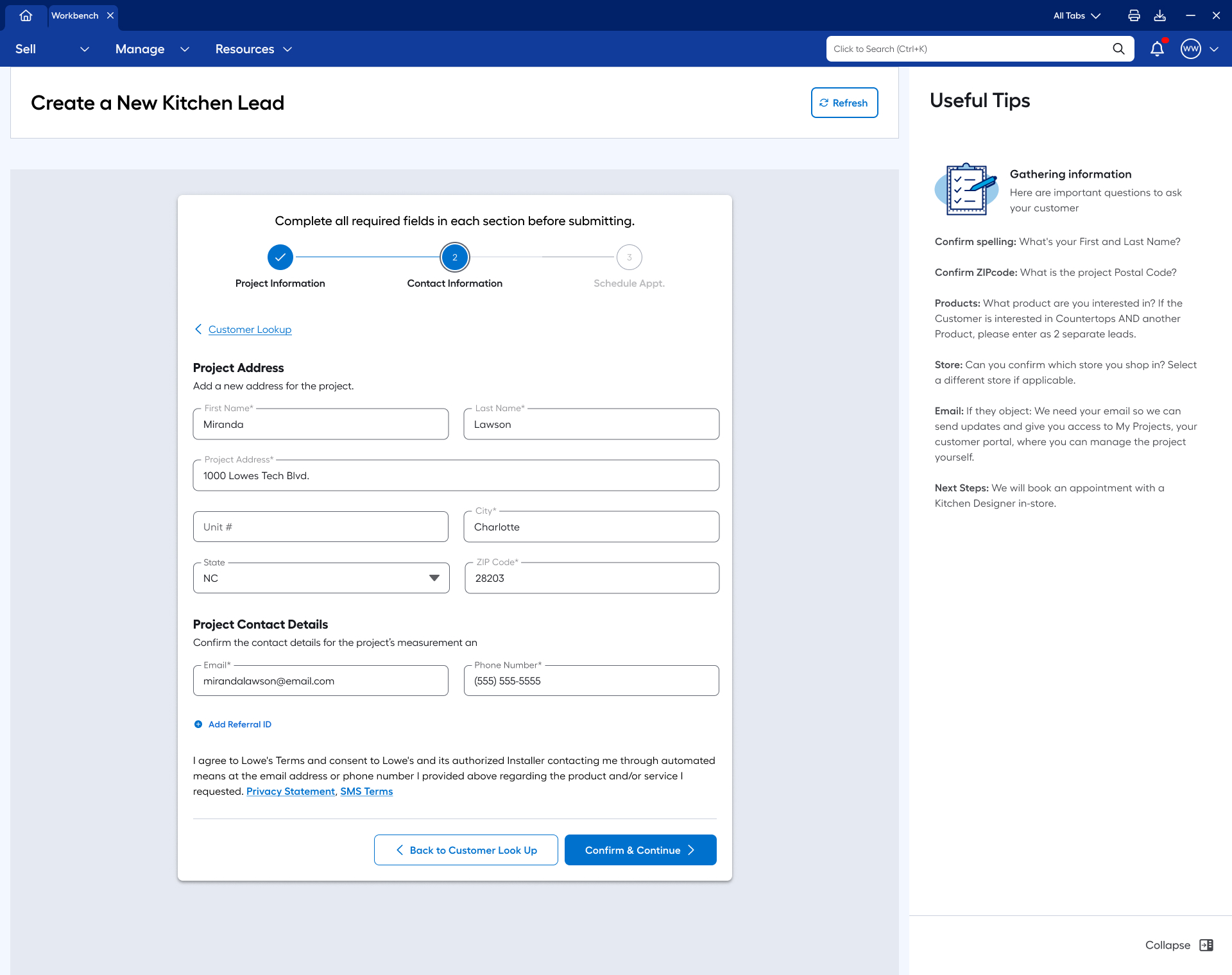
Task: Click the Contact Information step label
Action: [455, 283]
